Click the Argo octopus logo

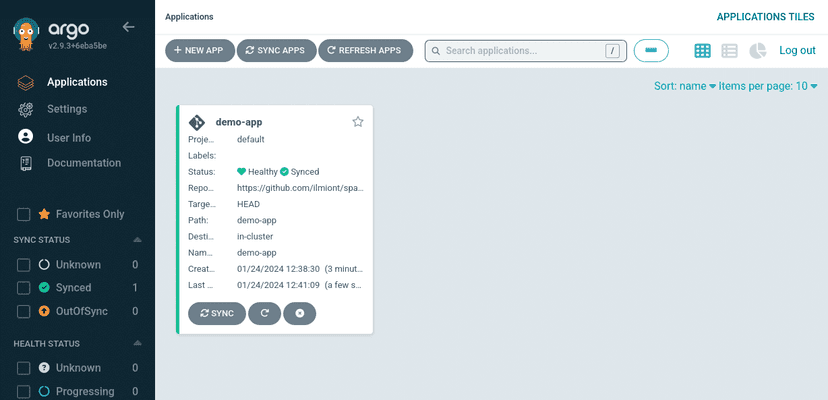click(x=27, y=35)
